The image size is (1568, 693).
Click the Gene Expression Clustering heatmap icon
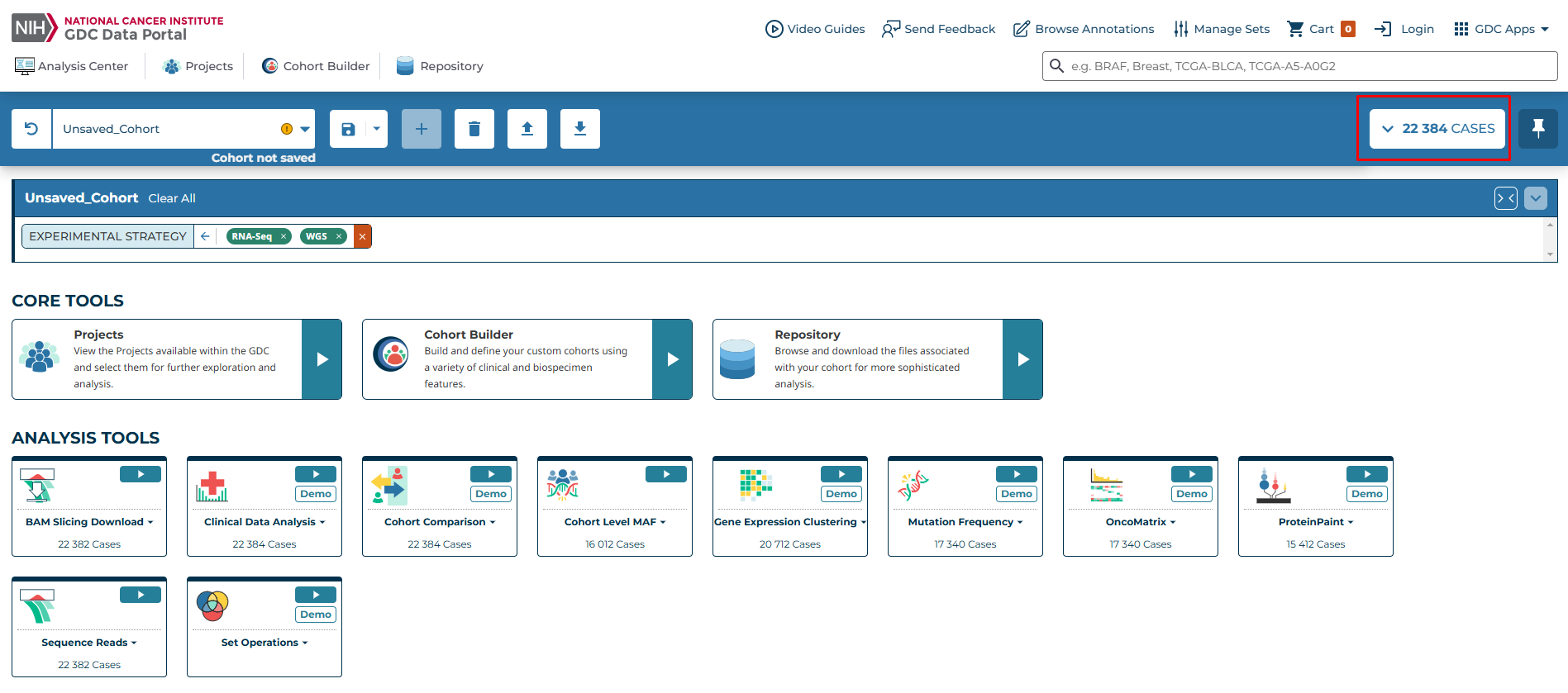point(755,486)
